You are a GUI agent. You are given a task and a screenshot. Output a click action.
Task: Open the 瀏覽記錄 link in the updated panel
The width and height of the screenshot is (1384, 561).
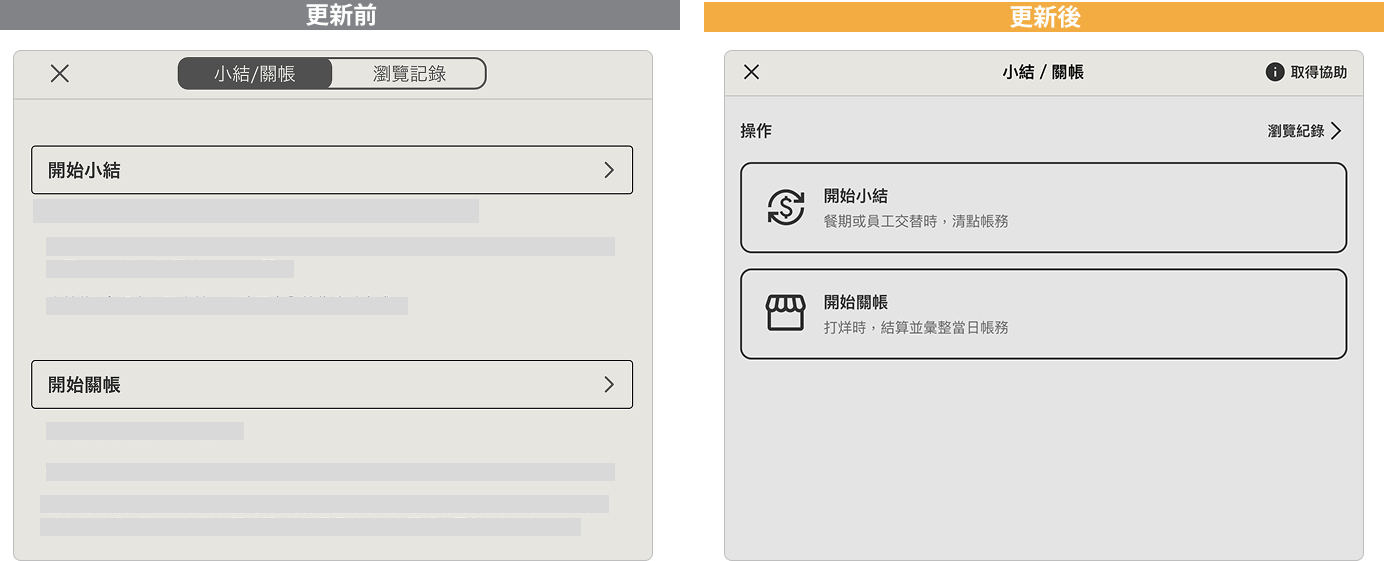(1296, 131)
